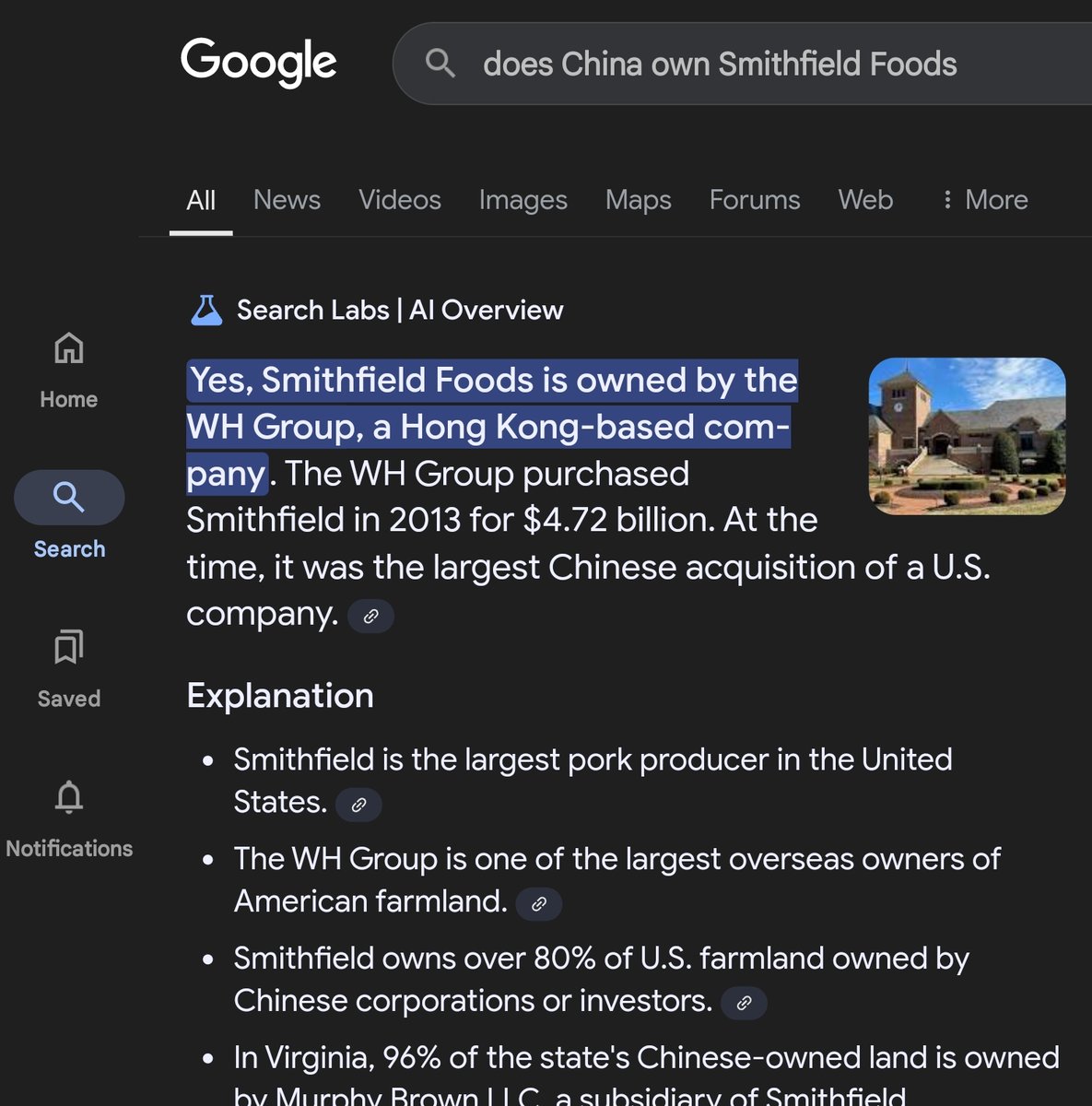The image size is (1092, 1106).
Task: Open Saved items in the sidebar
Action: (69, 670)
